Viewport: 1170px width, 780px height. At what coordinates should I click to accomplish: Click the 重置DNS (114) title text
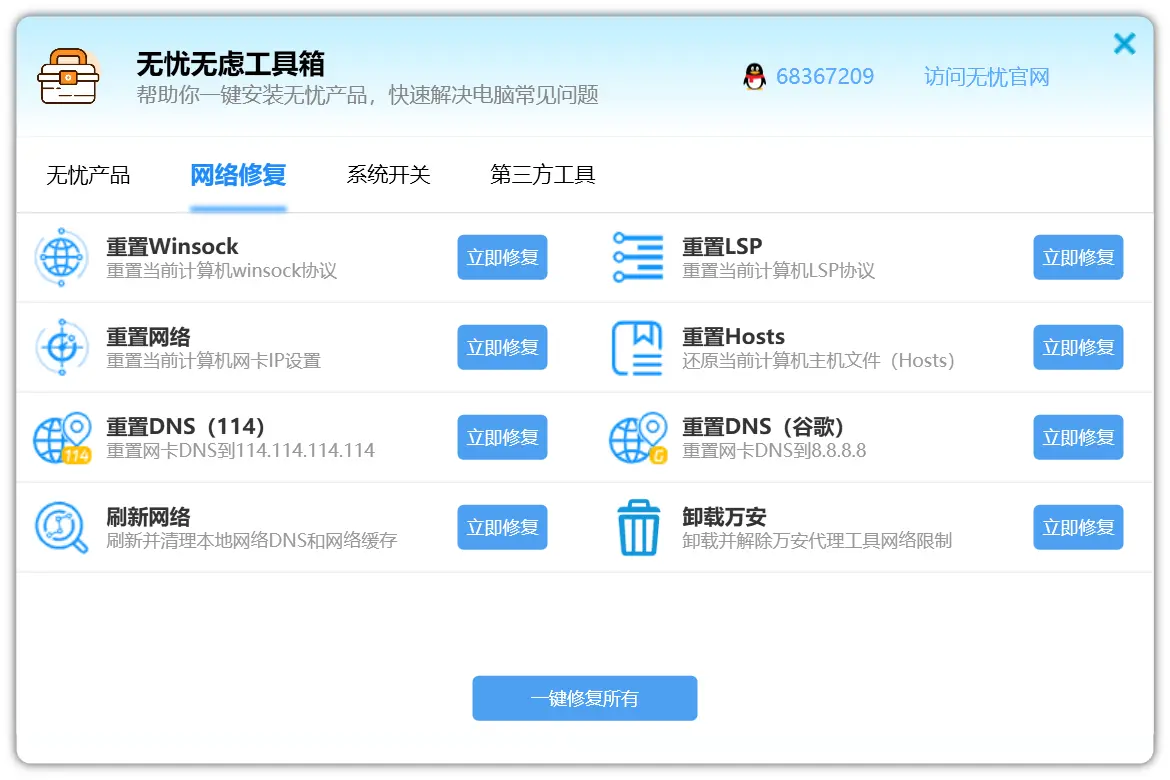click(185, 426)
